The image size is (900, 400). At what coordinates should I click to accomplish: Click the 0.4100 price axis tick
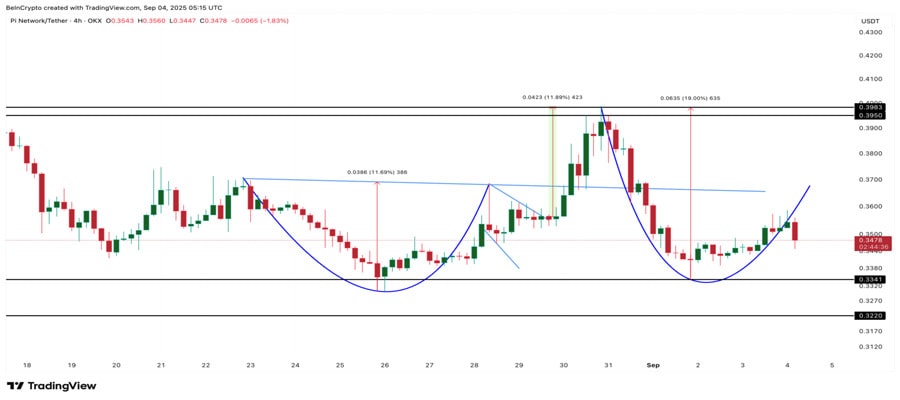[870, 79]
